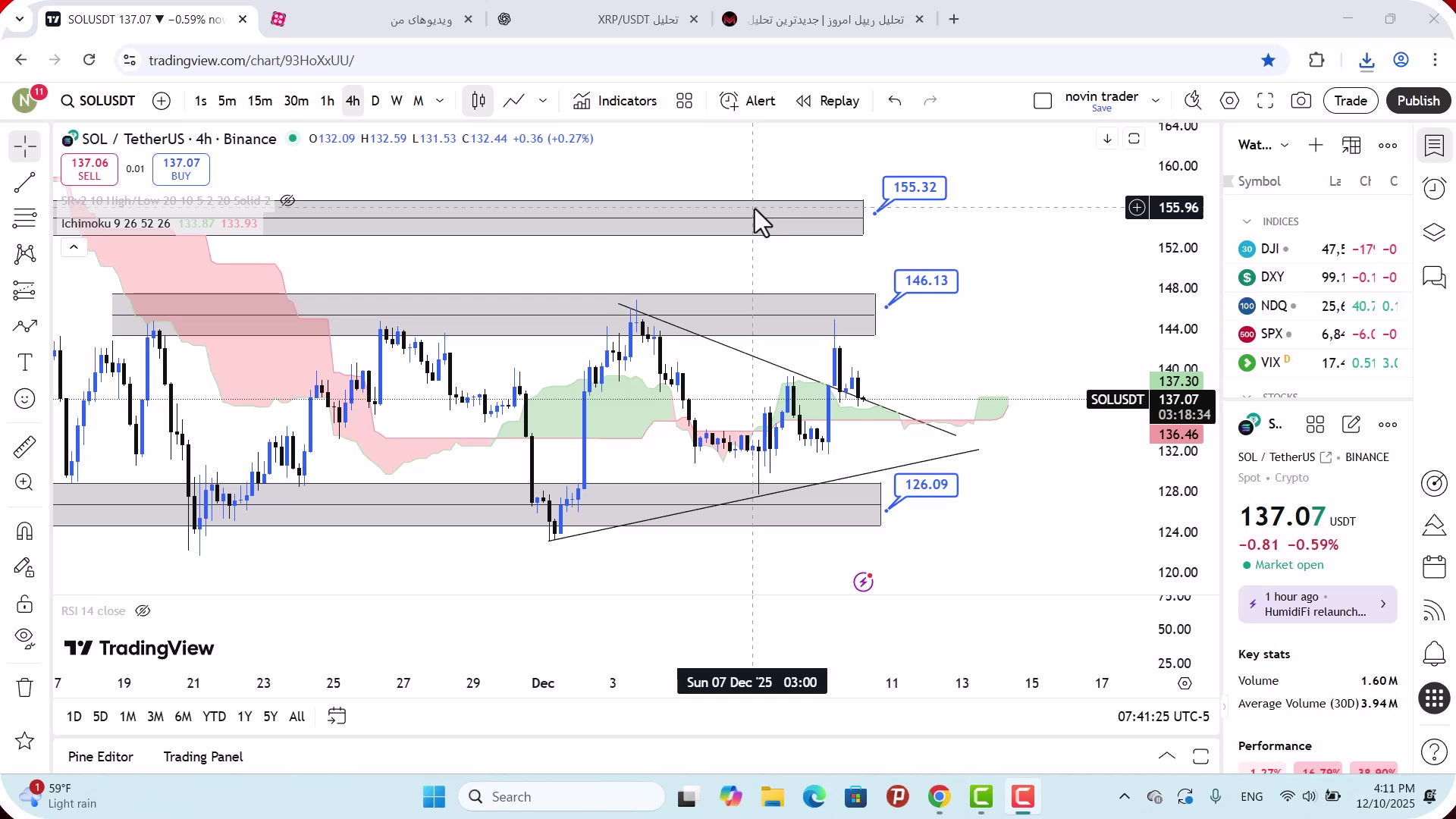Open the Trade panel
The width and height of the screenshot is (1456, 819).
pyautogui.click(x=1351, y=101)
